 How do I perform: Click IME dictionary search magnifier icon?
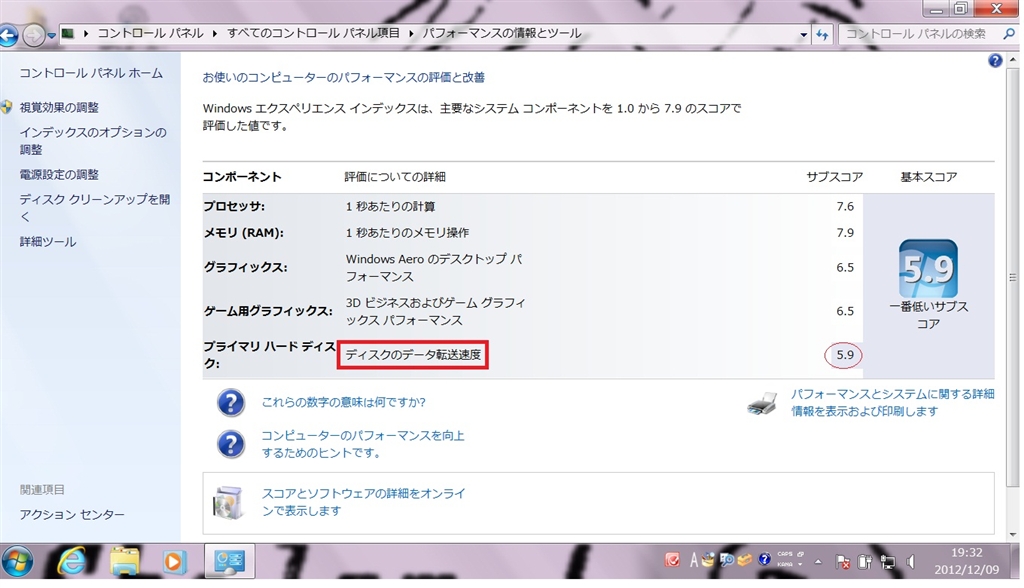click(x=726, y=561)
